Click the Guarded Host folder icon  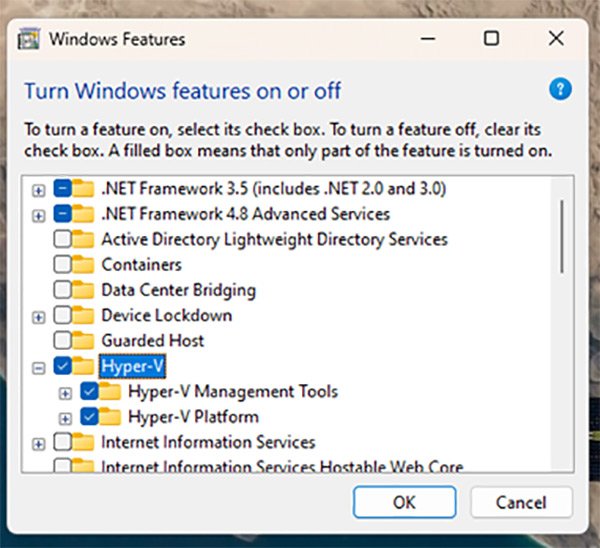pos(84,340)
